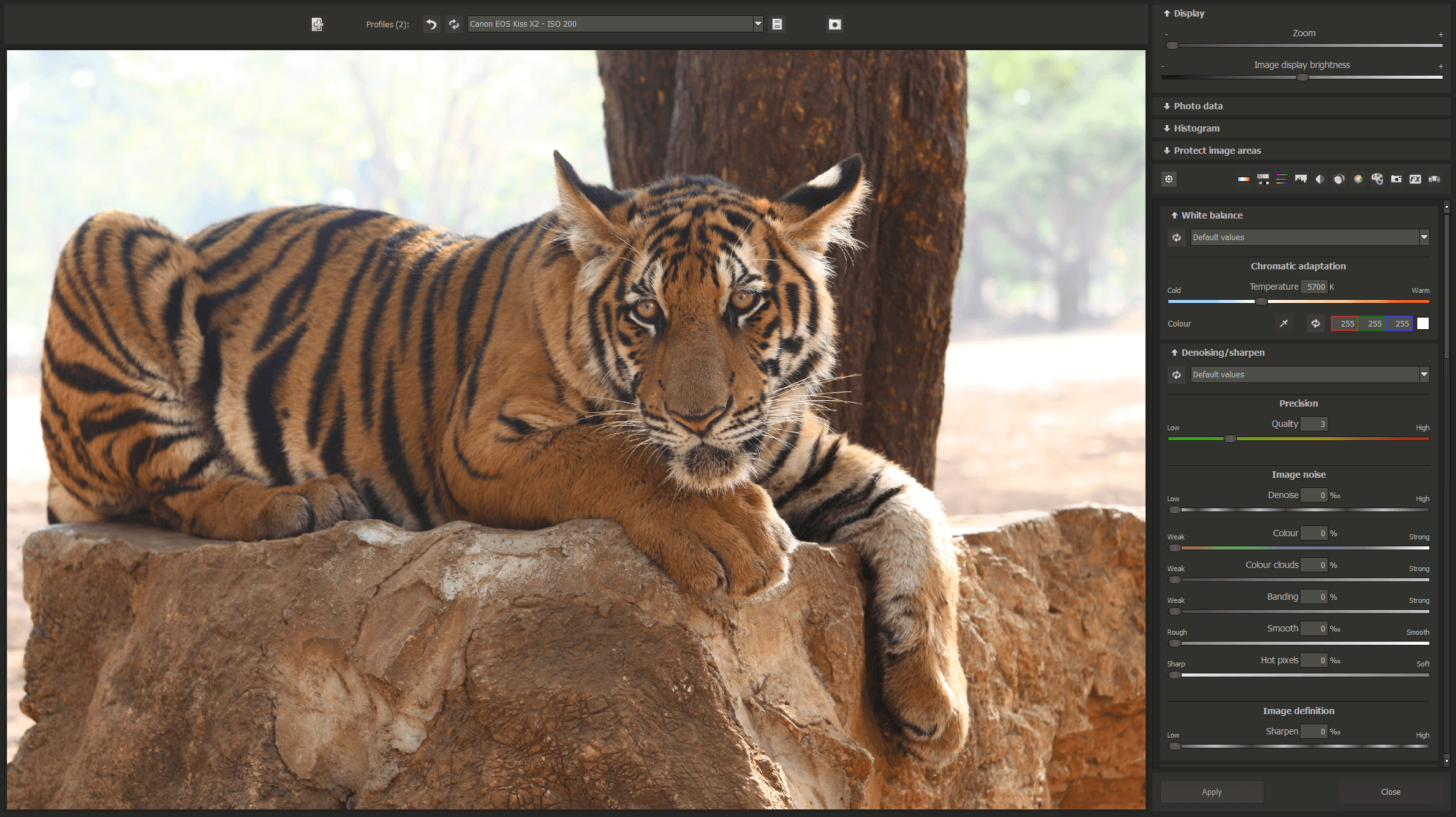Click the Zoom slider track
This screenshot has height=817, width=1456.
(x=1304, y=46)
